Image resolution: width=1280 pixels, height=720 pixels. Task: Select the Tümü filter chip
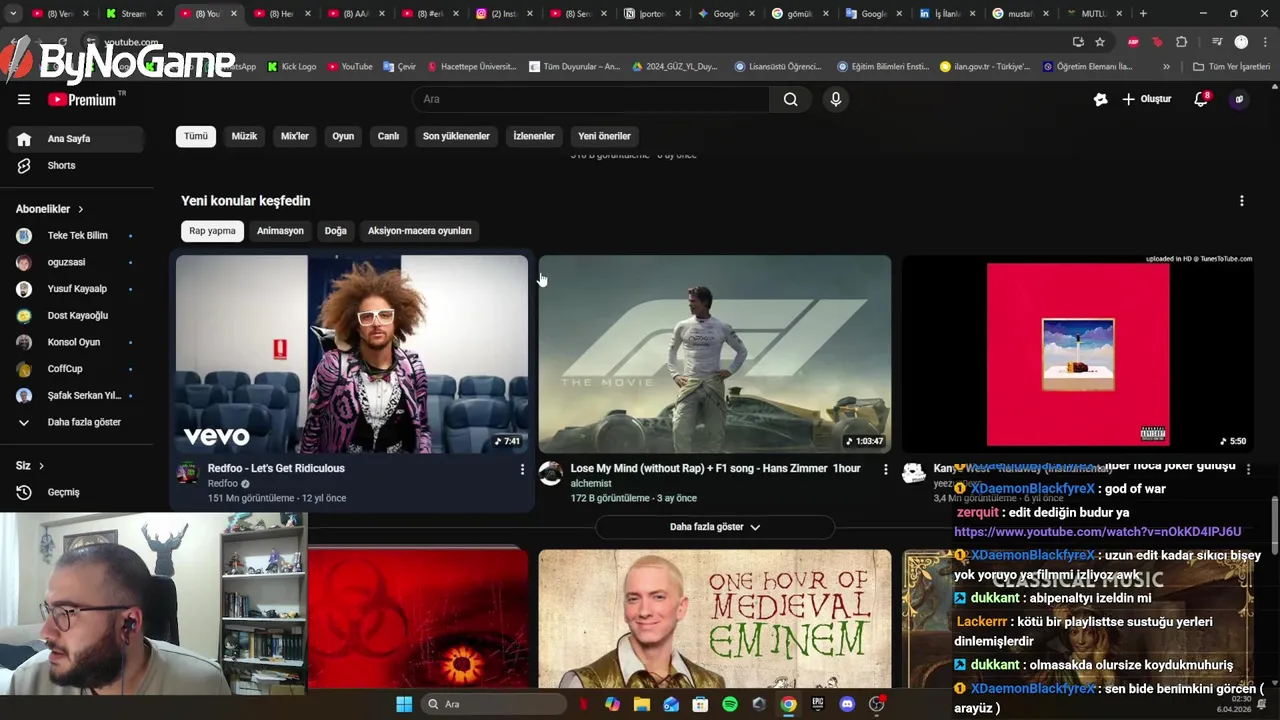[196, 136]
